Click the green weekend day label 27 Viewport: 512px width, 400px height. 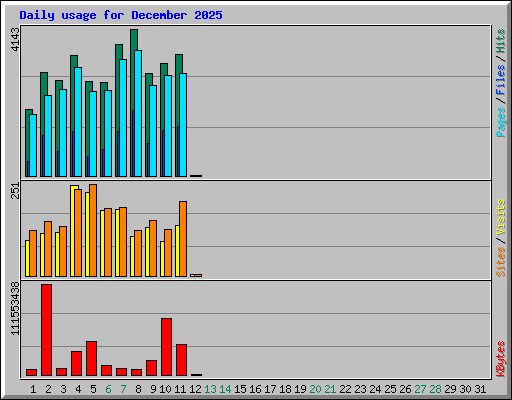420,389
